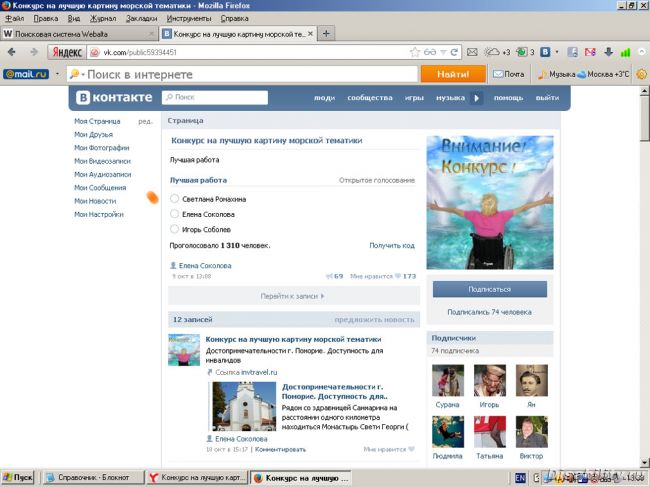Open the Правка menu
The height and width of the screenshot is (487, 650).
pyautogui.click(x=46, y=19)
